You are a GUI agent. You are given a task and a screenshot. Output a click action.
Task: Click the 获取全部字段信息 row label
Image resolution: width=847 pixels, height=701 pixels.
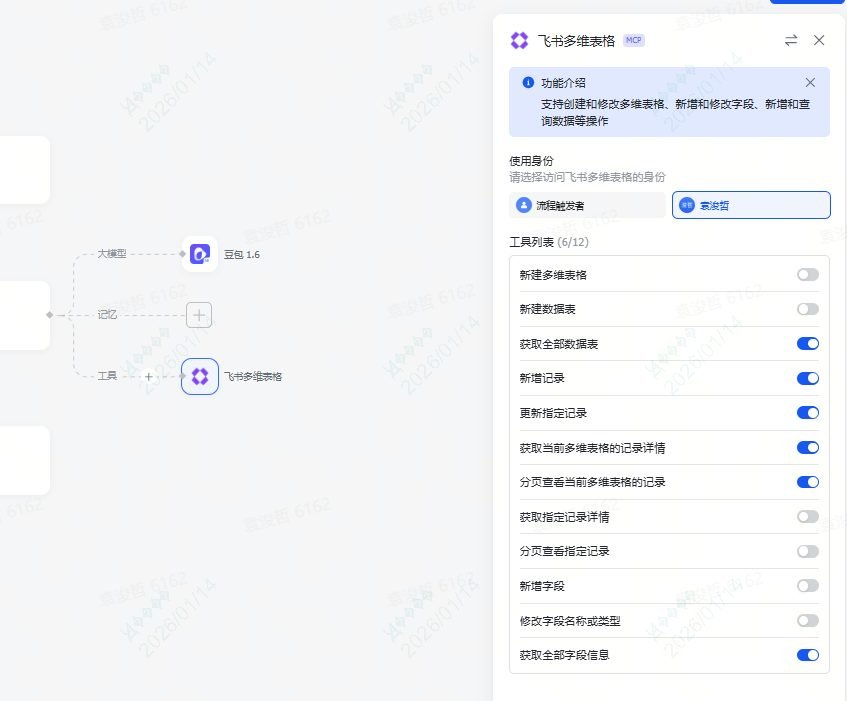pyautogui.click(x=564, y=655)
